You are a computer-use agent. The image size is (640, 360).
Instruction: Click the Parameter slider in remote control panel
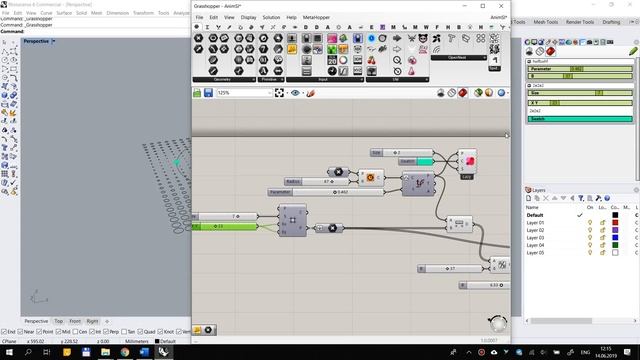pyautogui.click(x=580, y=69)
